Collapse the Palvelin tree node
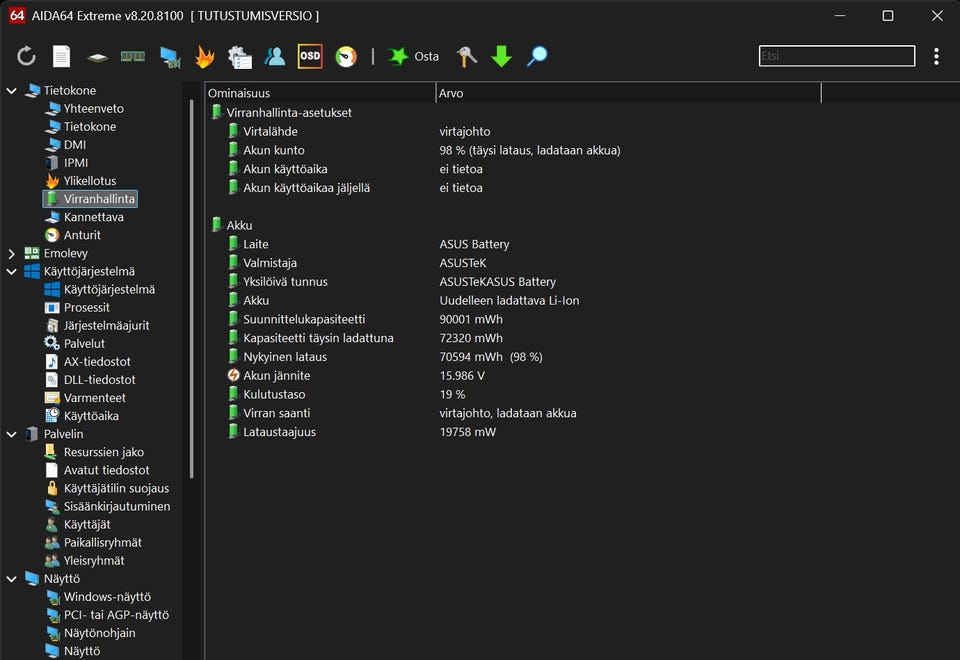The image size is (960, 660). [x=12, y=435]
